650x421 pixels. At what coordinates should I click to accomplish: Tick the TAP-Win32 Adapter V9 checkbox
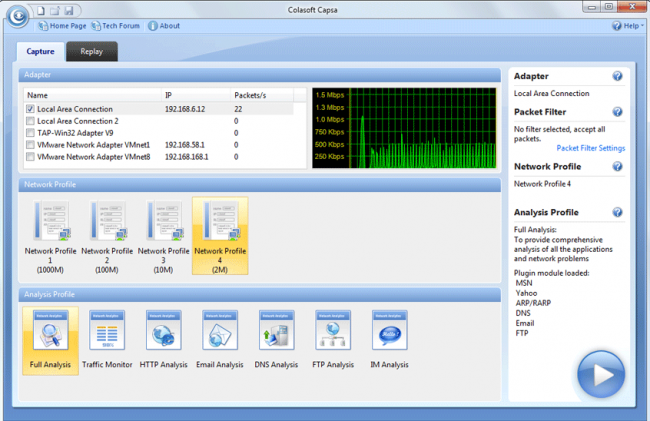31,133
